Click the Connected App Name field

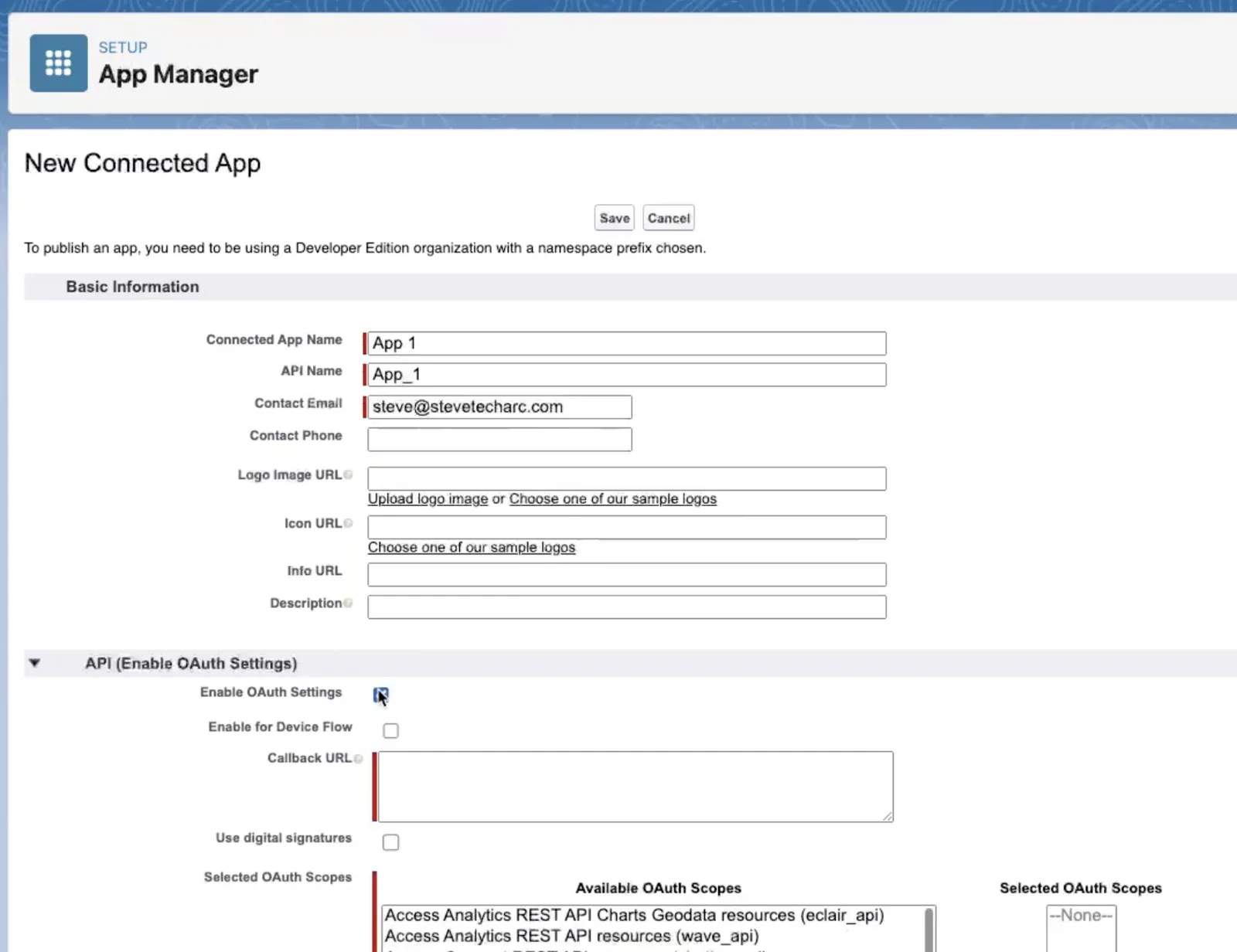point(627,343)
